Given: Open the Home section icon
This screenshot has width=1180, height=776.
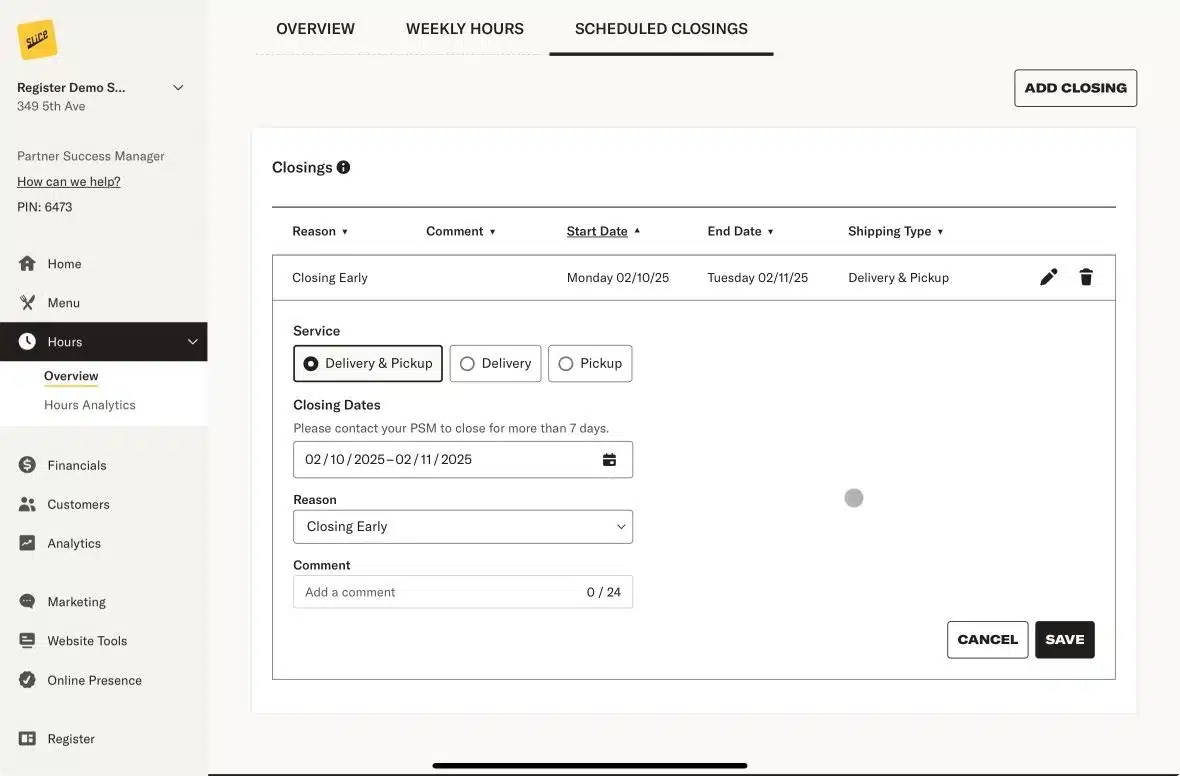Looking at the screenshot, I should pos(27,263).
